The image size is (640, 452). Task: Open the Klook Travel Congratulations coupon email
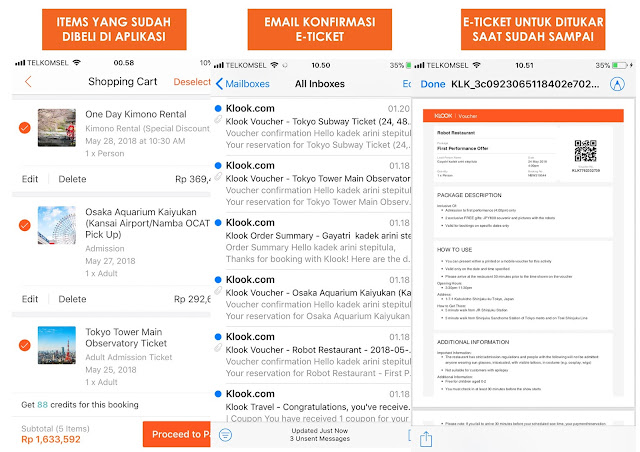pyautogui.click(x=313, y=404)
